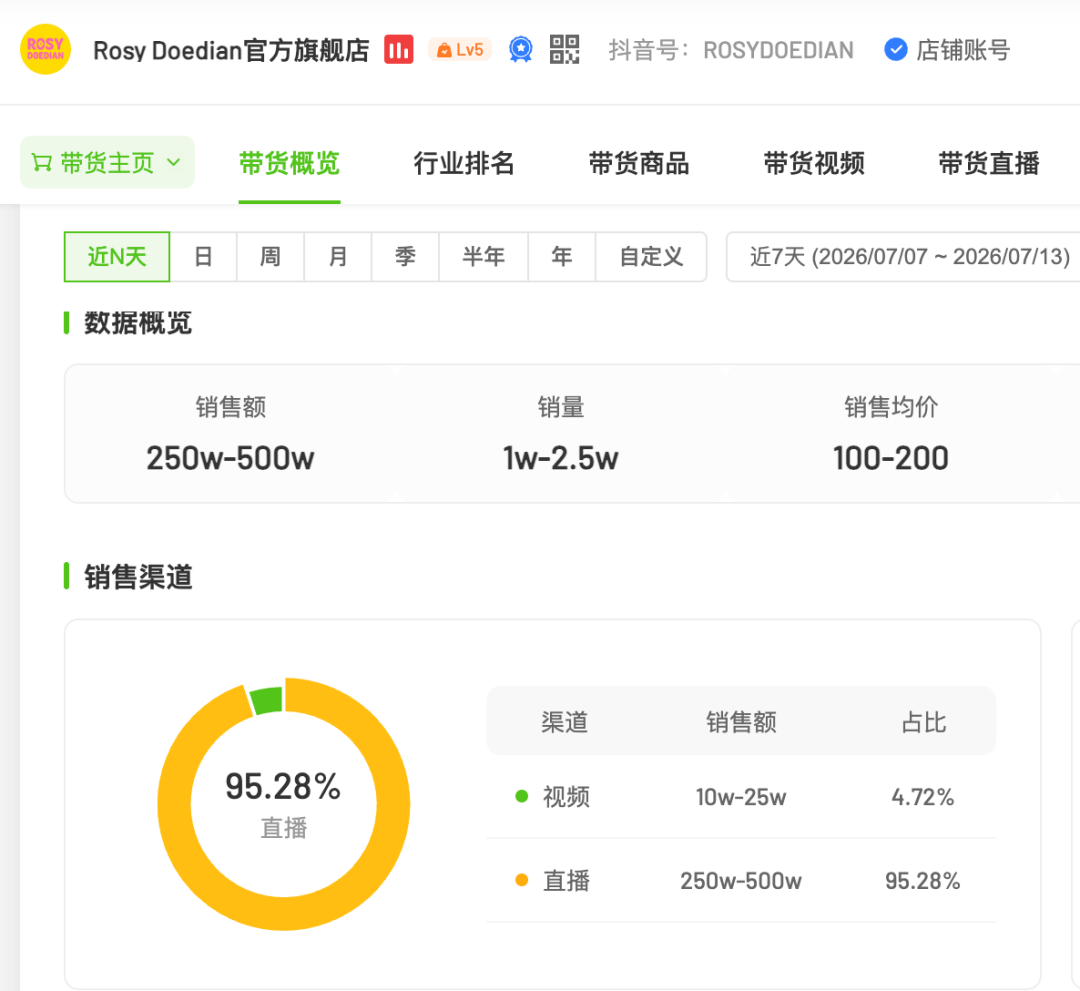Click the 销售均价 100-200 value
1080x991 pixels.
coord(891,459)
